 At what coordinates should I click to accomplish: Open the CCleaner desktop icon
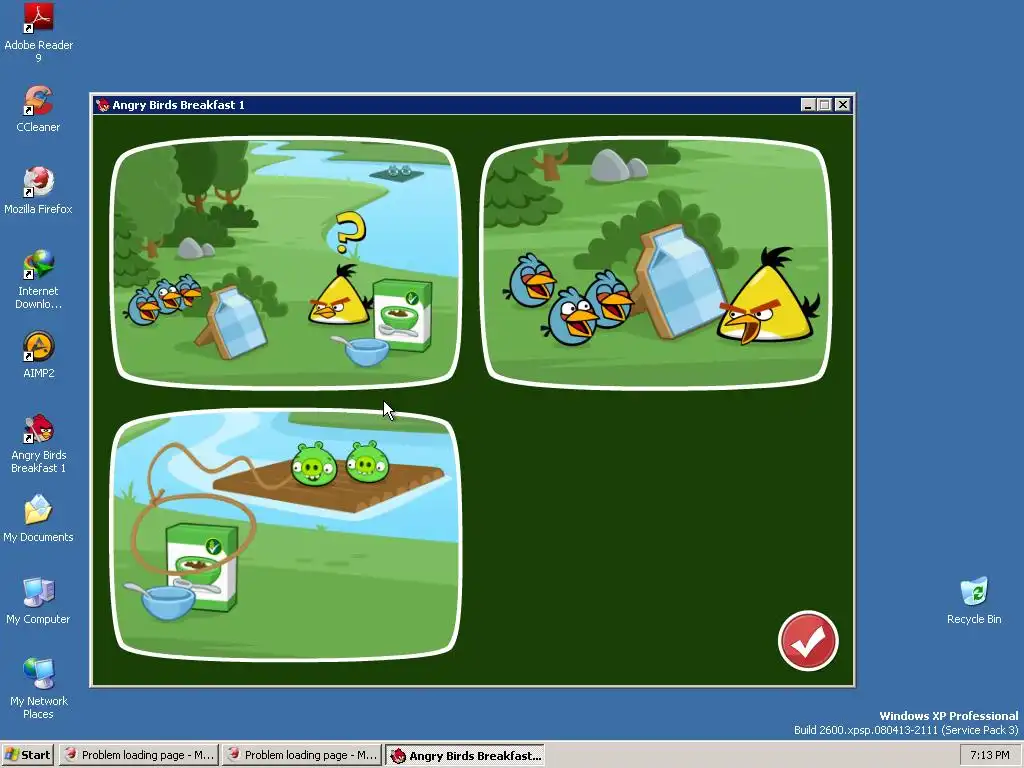pyautogui.click(x=38, y=109)
